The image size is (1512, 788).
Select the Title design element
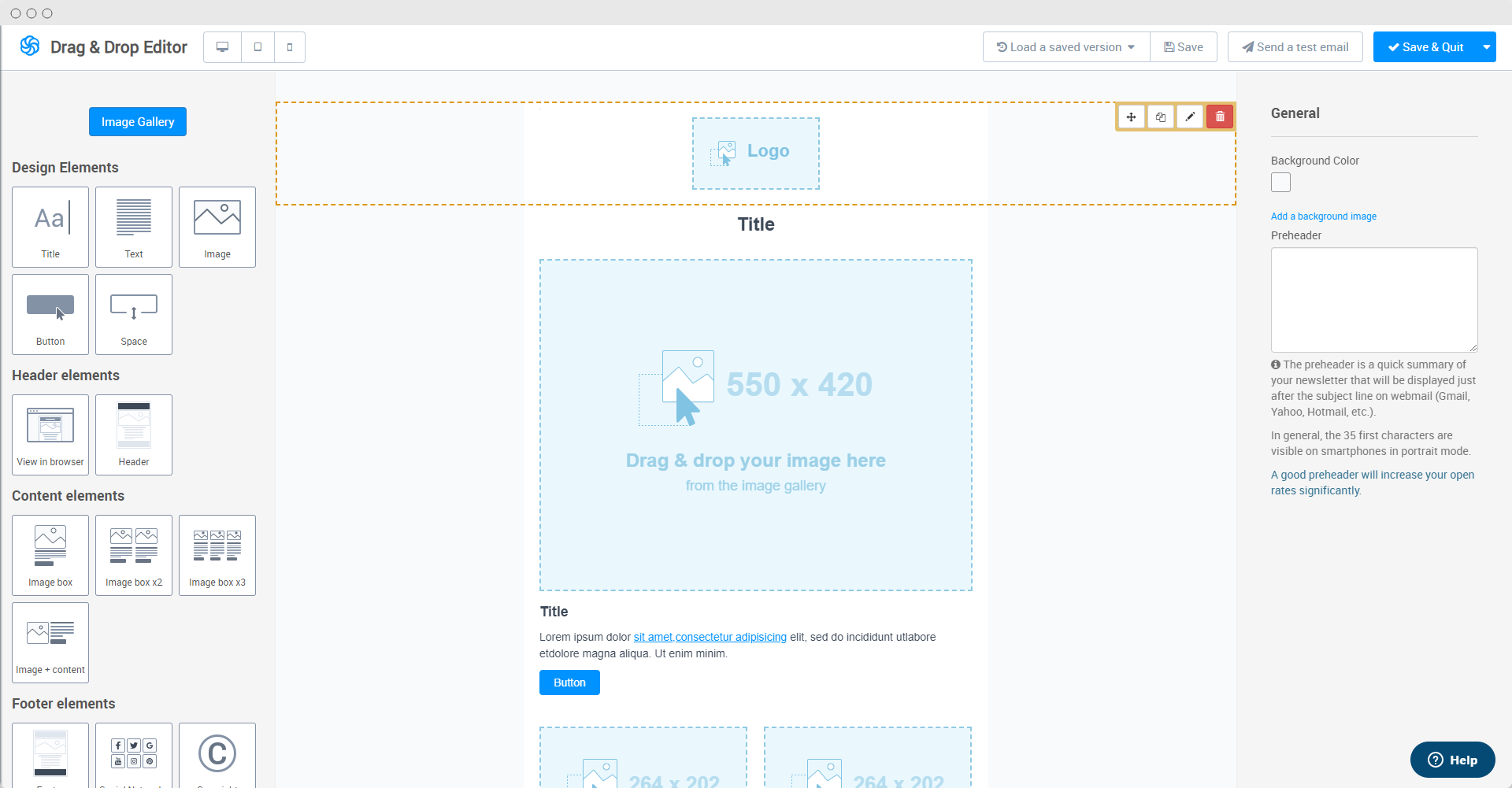tap(50, 227)
